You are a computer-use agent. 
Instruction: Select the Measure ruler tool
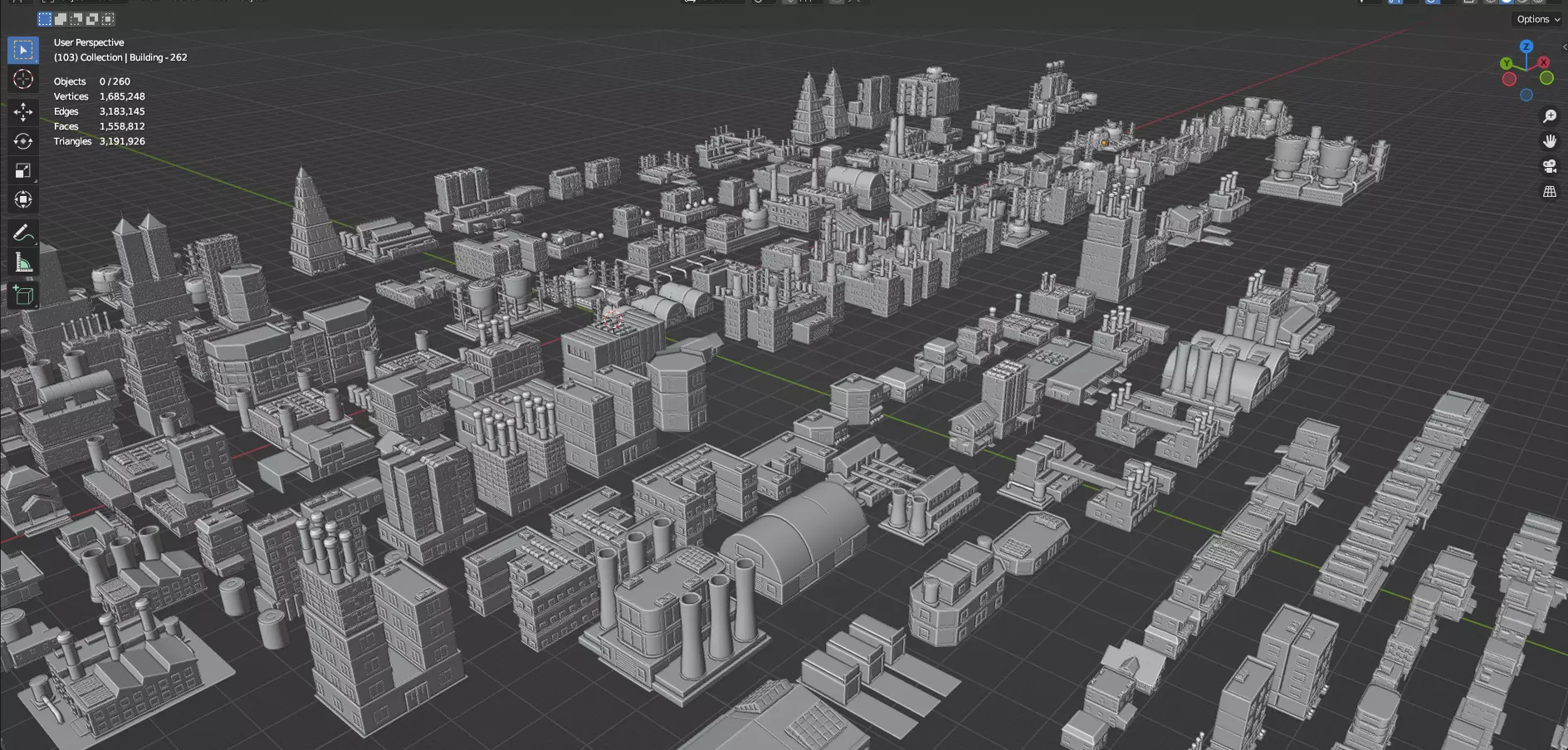point(23,263)
